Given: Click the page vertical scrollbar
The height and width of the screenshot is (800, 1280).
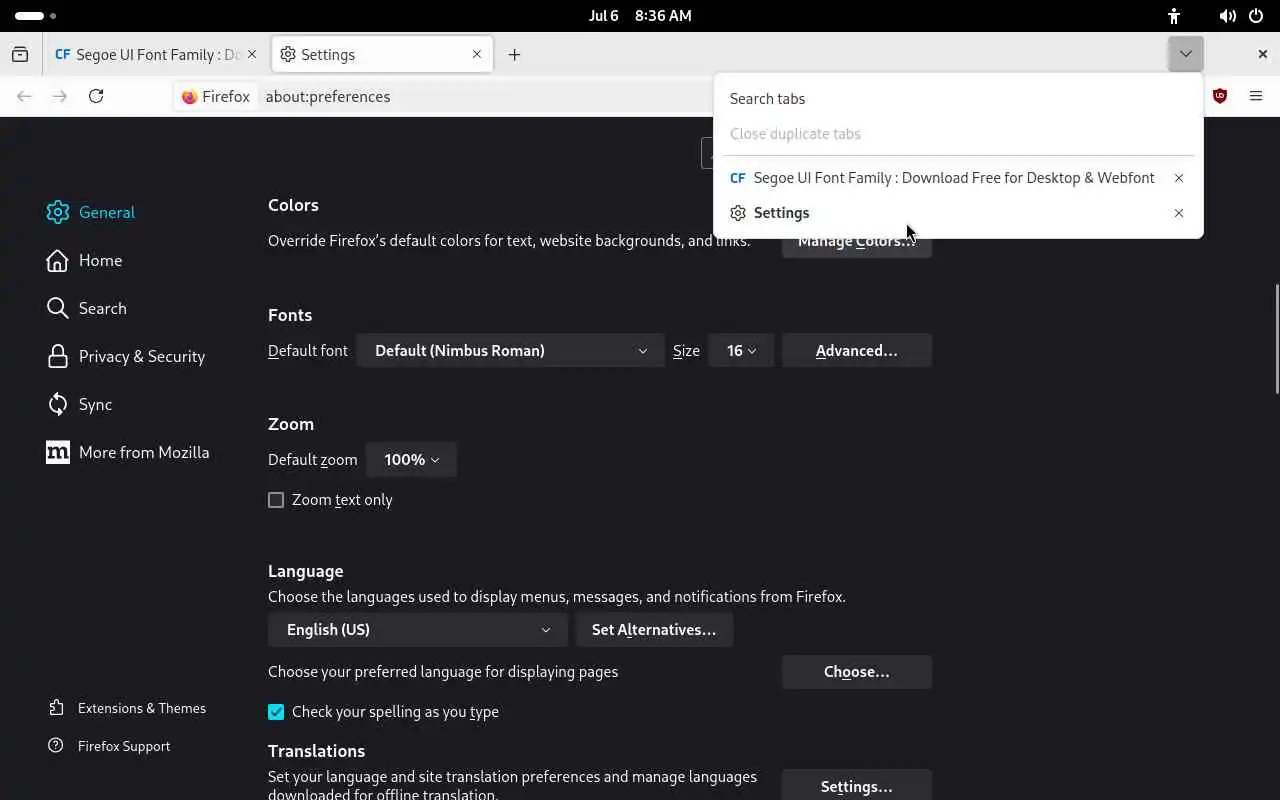Looking at the screenshot, I should coord(1276,340).
